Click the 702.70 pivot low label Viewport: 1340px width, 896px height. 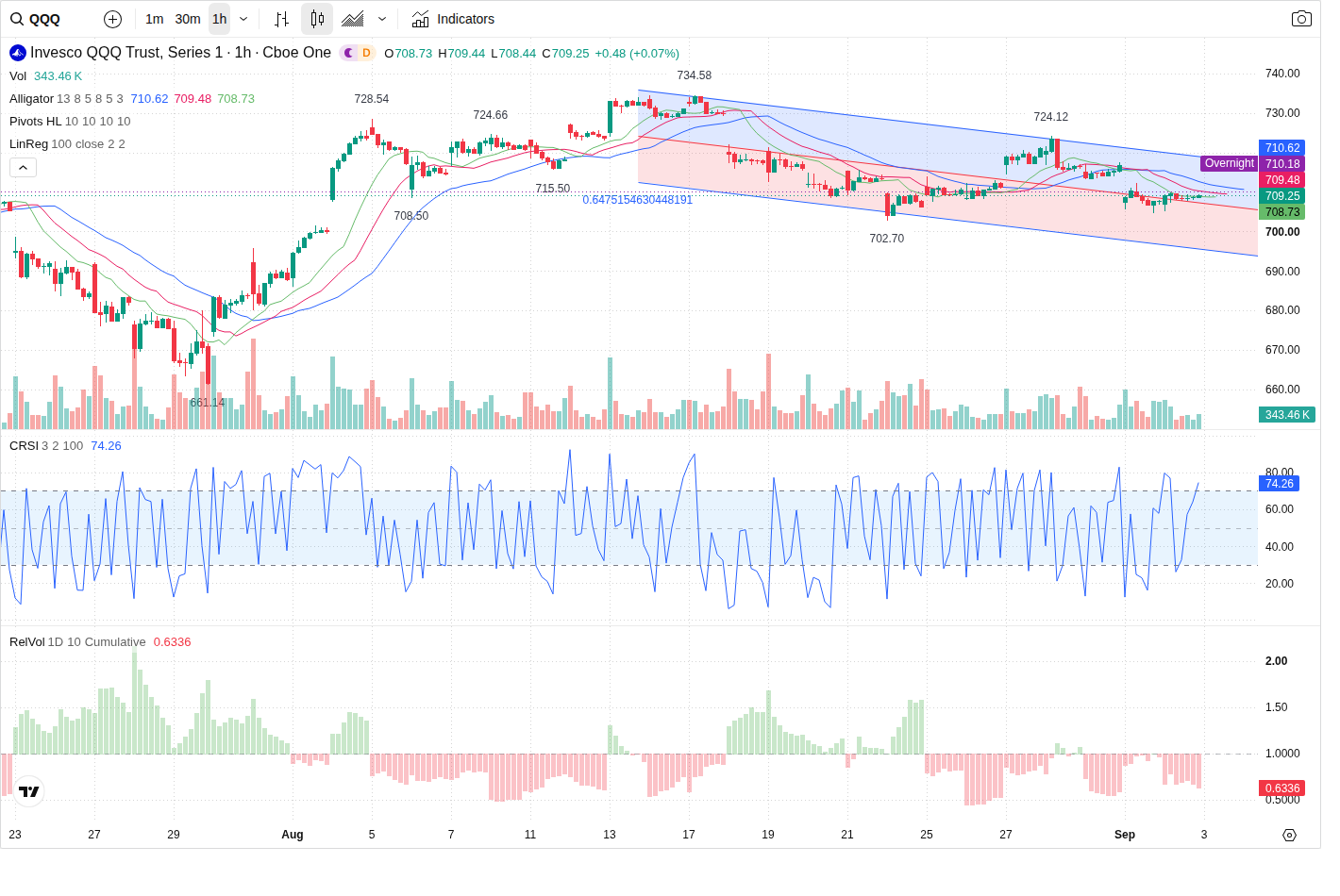click(887, 239)
